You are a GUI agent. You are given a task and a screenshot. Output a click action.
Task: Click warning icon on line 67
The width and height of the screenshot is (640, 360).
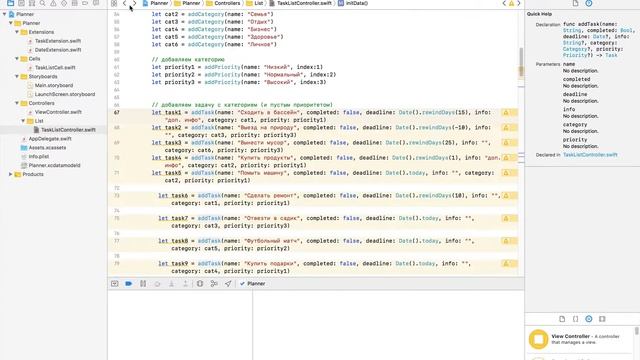506,112
